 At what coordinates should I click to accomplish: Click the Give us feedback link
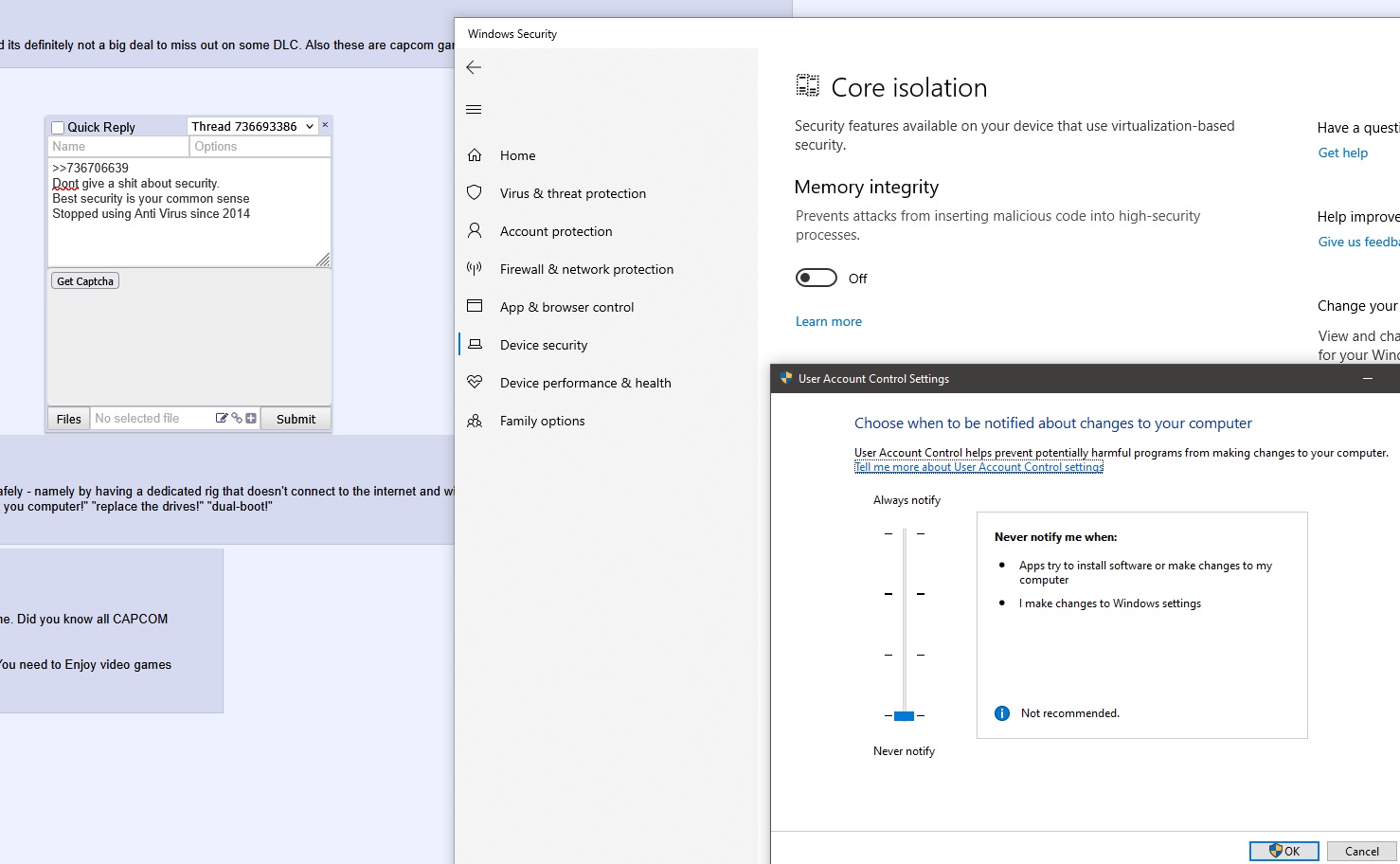pos(1358,242)
